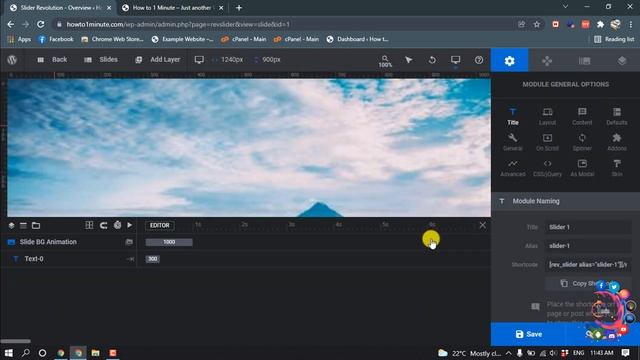Open the 100% zoom control

[x=385, y=61]
